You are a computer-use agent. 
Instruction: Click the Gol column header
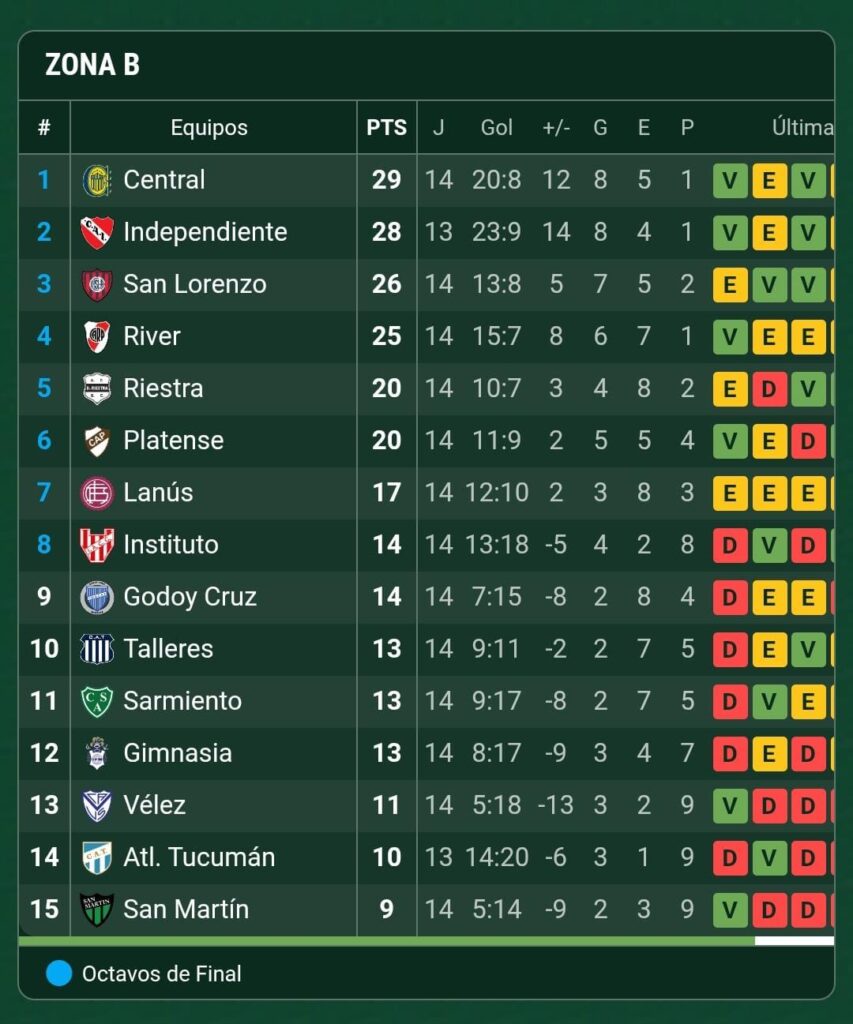(x=497, y=128)
